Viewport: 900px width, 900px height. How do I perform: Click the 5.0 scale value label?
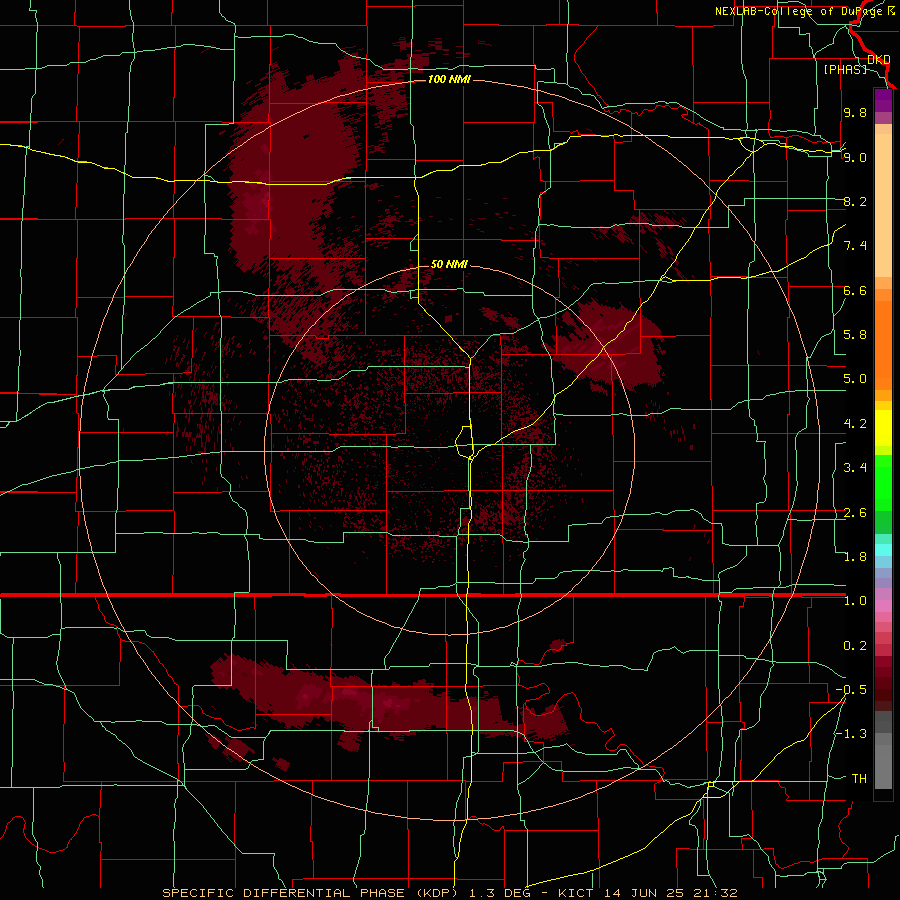click(855, 379)
